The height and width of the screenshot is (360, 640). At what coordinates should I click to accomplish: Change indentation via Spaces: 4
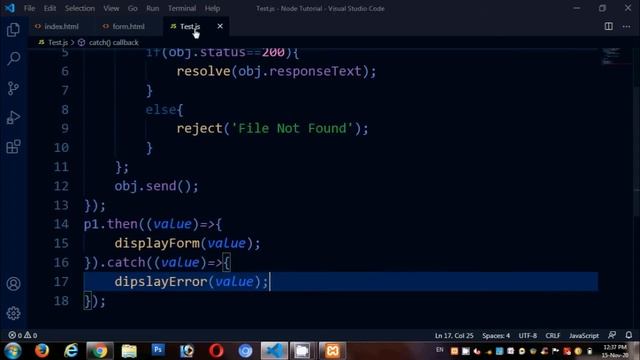(496, 336)
